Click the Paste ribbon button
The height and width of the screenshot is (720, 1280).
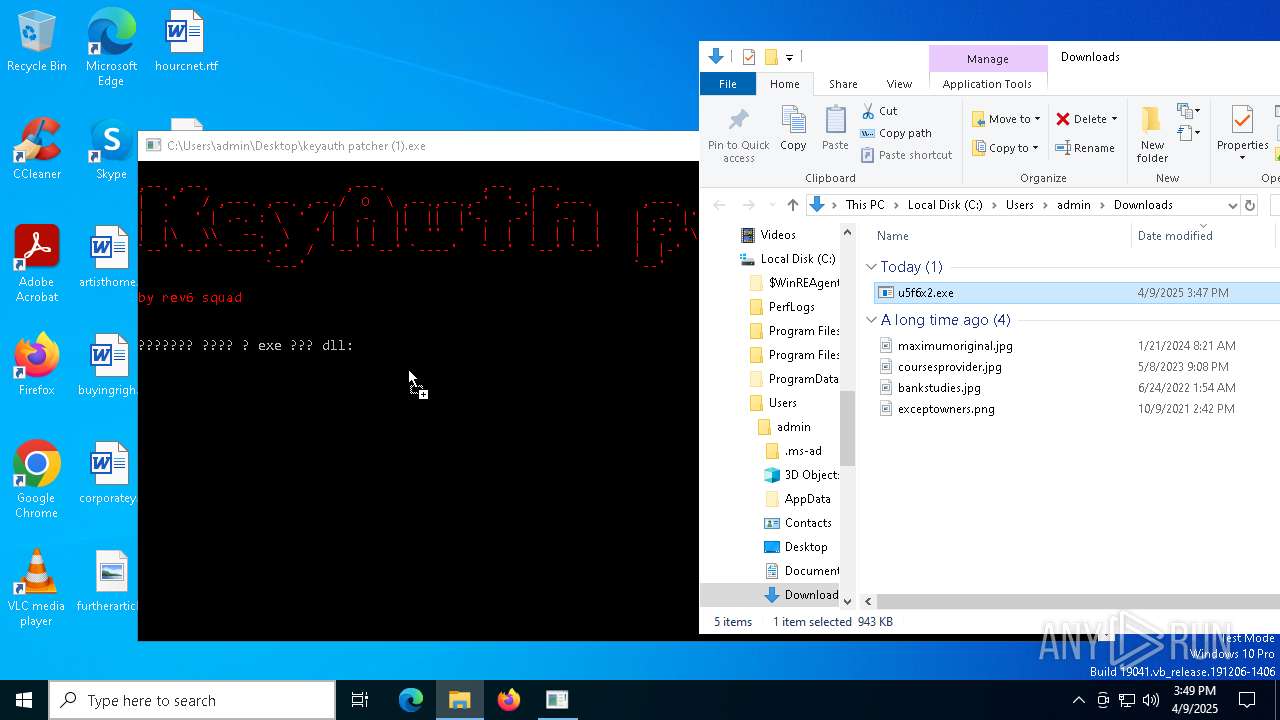point(835,128)
